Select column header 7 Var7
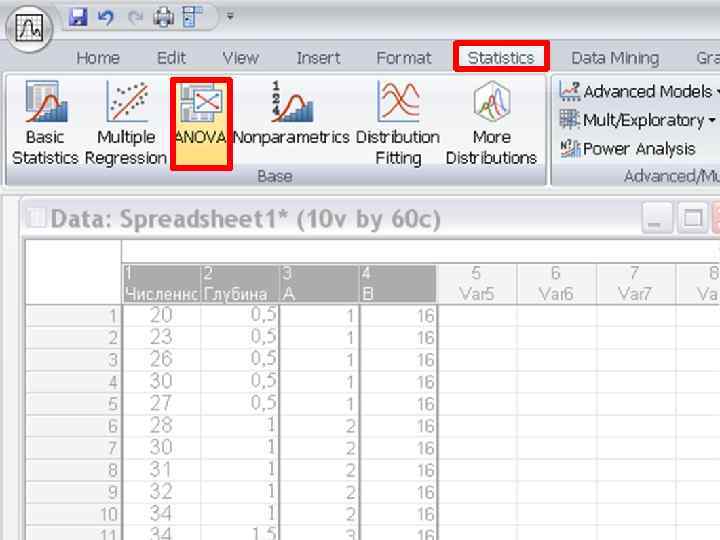Screen dimensions: 720x540 (x=636, y=284)
